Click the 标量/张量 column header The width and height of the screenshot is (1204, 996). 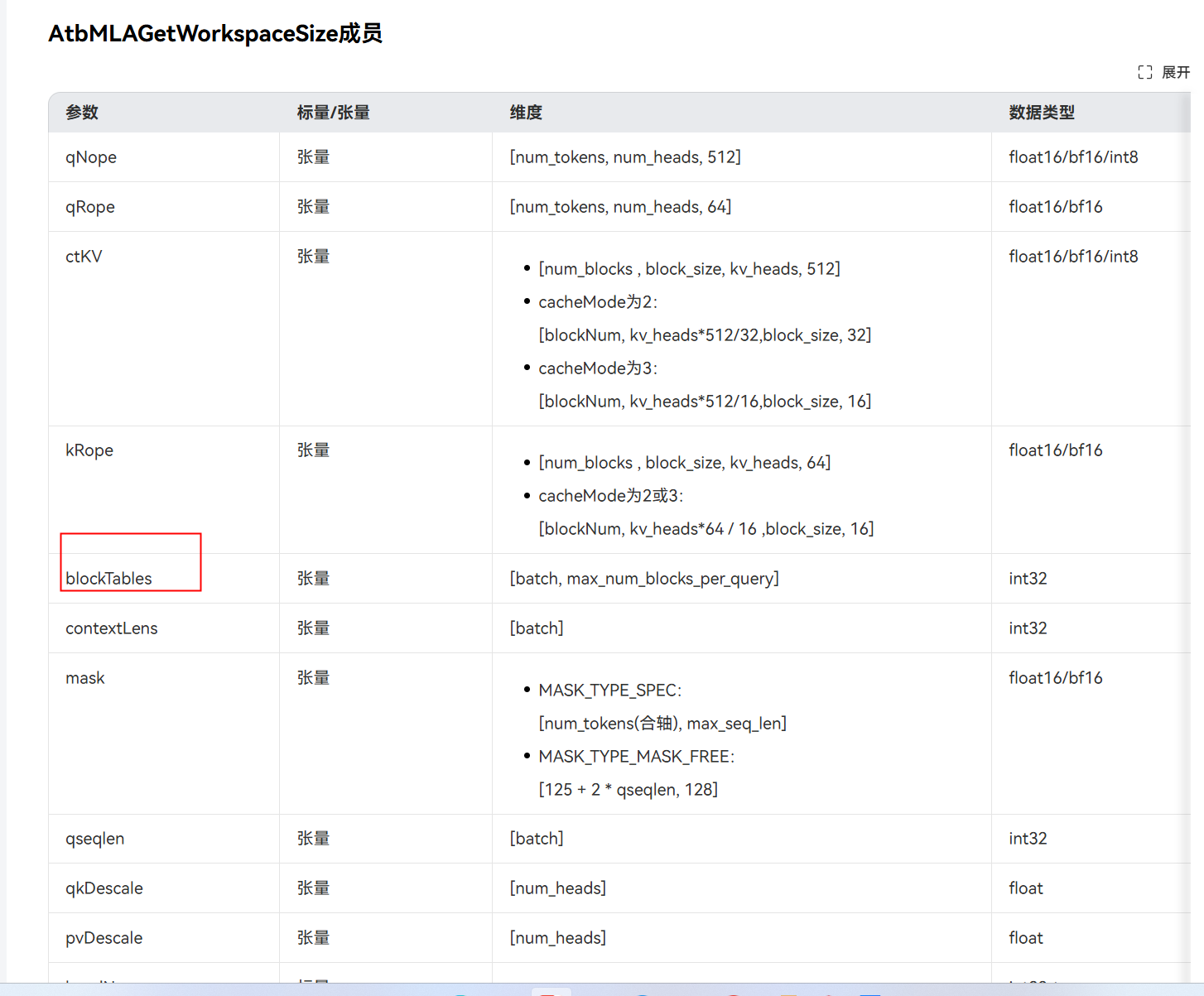(333, 113)
